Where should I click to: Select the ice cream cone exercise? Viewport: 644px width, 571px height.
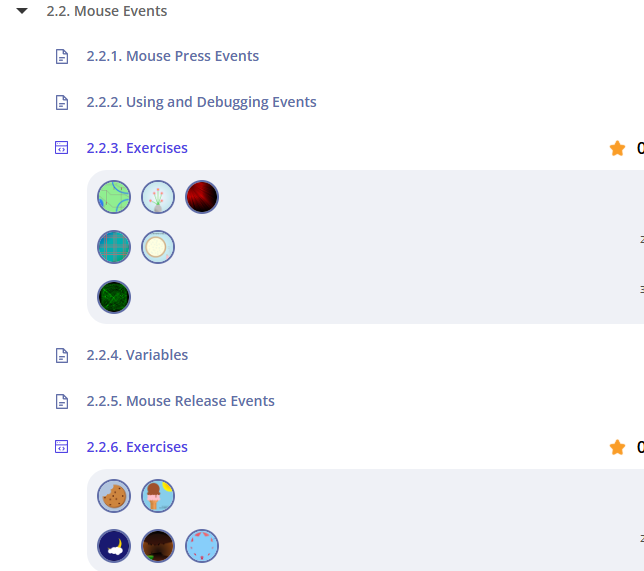coord(158,495)
